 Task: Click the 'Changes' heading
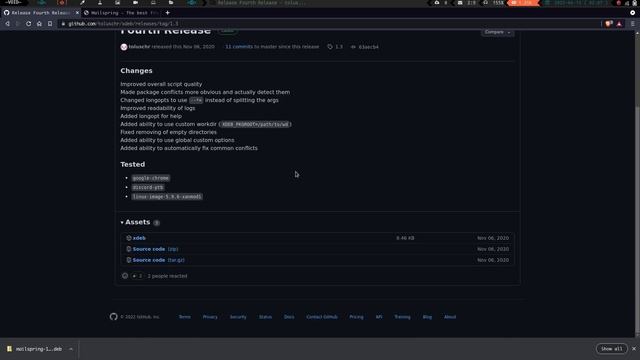(x=136, y=71)
